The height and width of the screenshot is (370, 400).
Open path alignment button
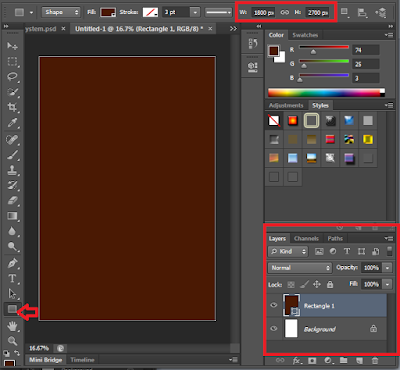pyautogui.click(x=362, y=13)
